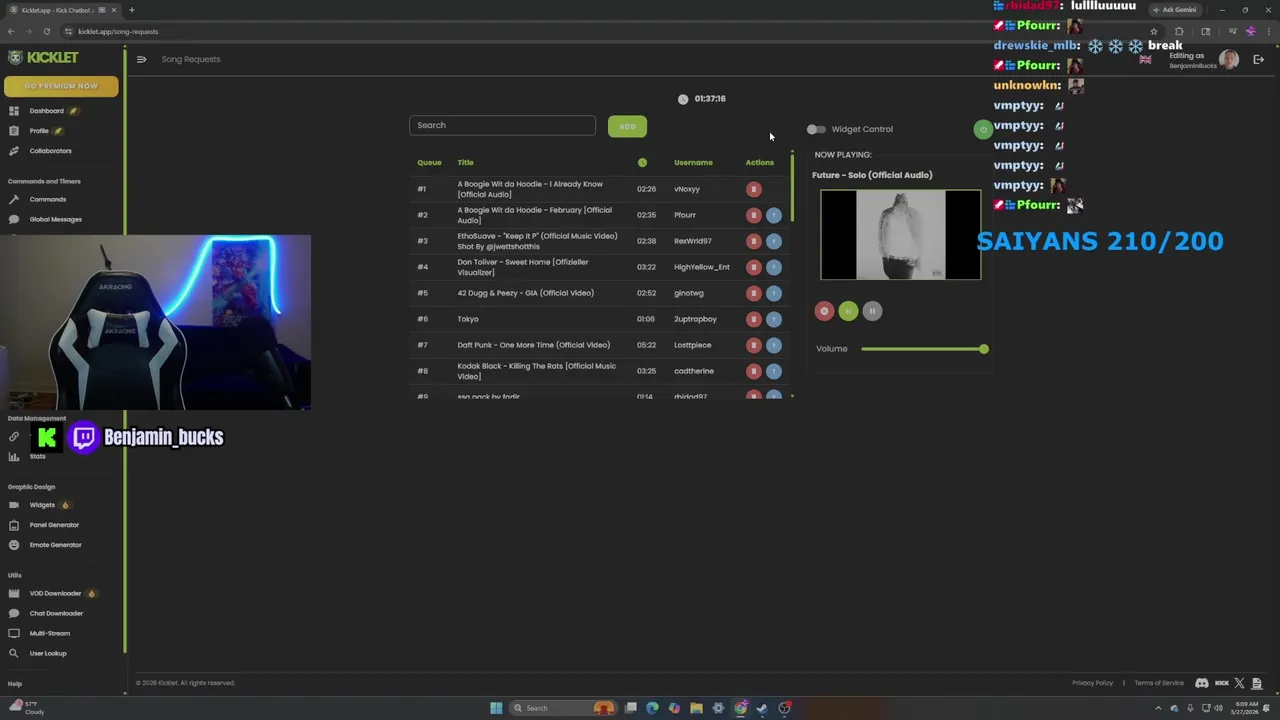
Task: Open Chat Downloader utility
Action: pyautogui.click(x=56, y=613)
